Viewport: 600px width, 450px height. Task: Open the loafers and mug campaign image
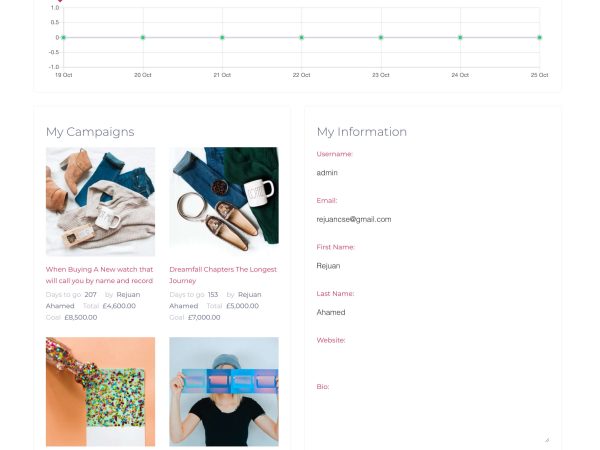pos(224,202)
